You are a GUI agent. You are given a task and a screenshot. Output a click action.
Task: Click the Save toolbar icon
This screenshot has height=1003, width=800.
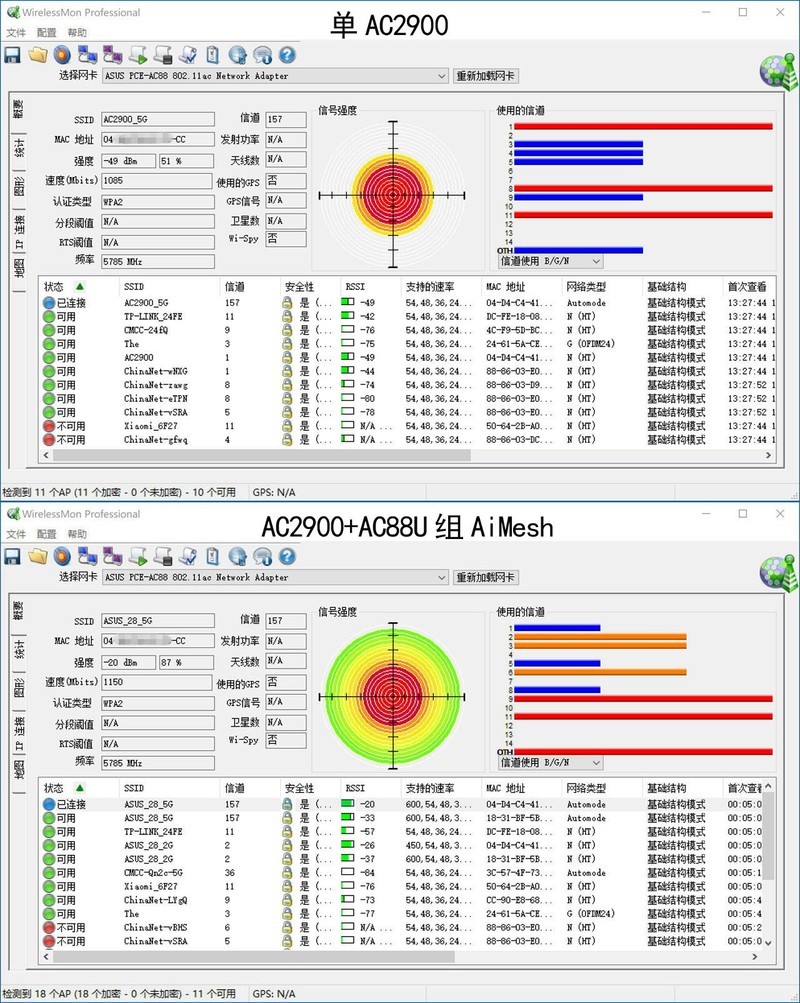point(12,53)
